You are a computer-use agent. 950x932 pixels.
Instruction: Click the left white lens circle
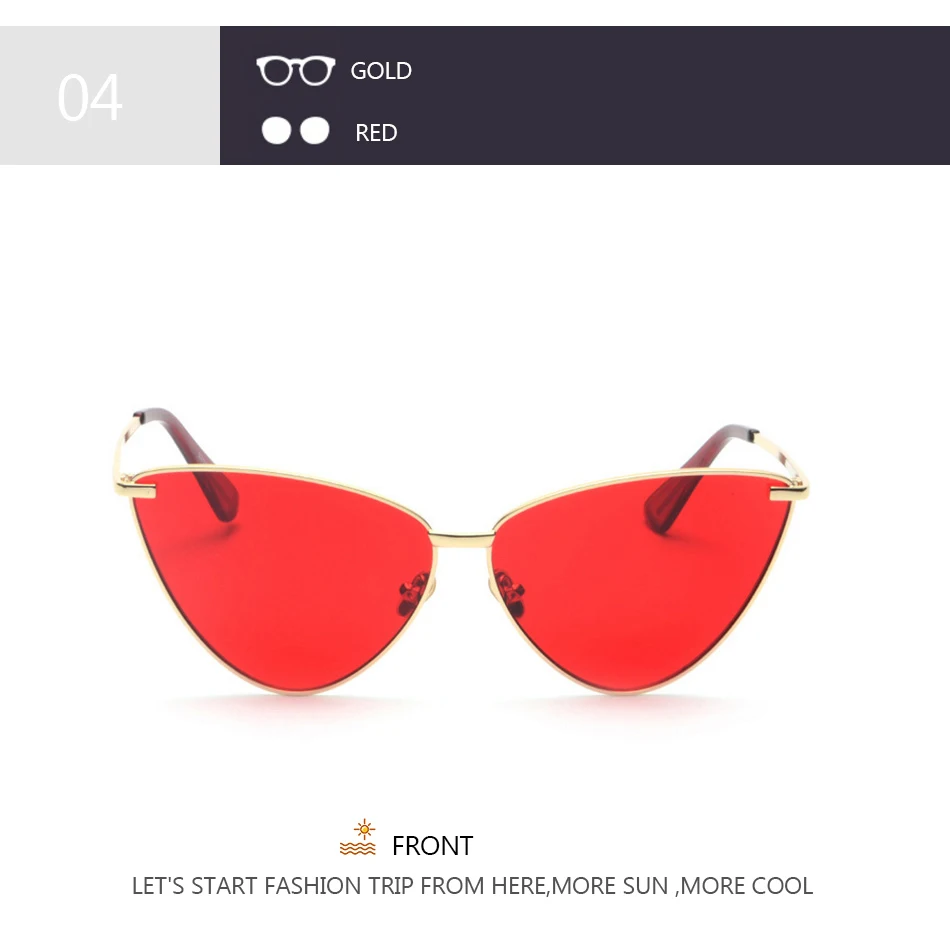point(276,130)
